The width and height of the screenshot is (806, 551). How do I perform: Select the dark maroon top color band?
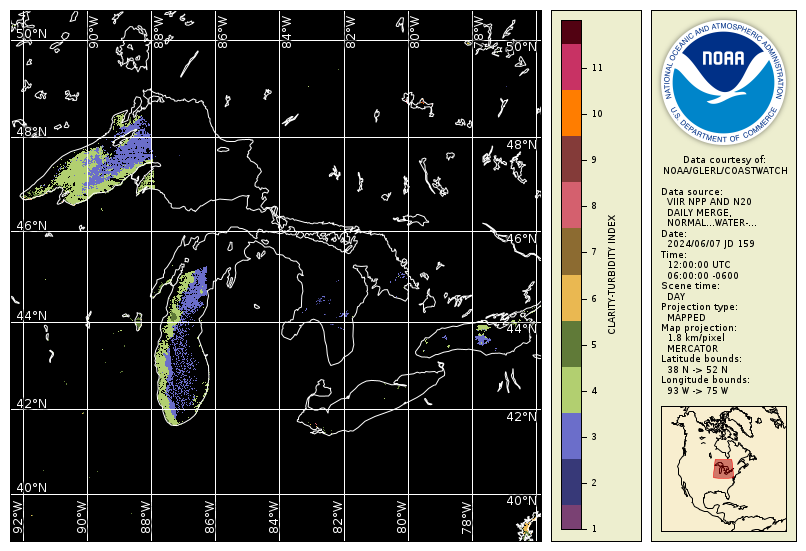(x=571, y=32)
